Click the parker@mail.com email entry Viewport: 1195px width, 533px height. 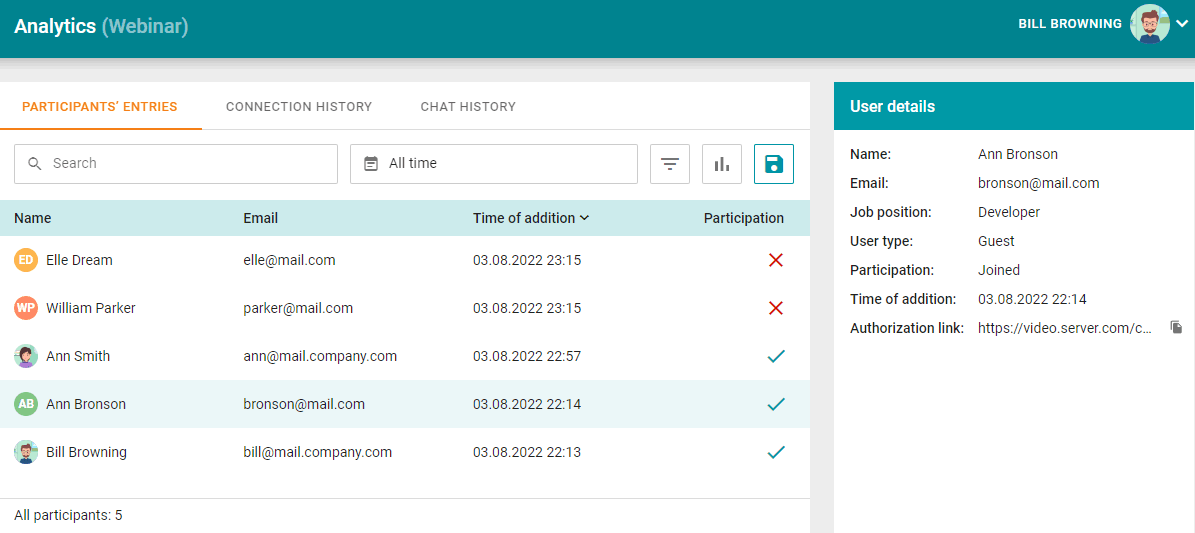[x=298, y=308]
